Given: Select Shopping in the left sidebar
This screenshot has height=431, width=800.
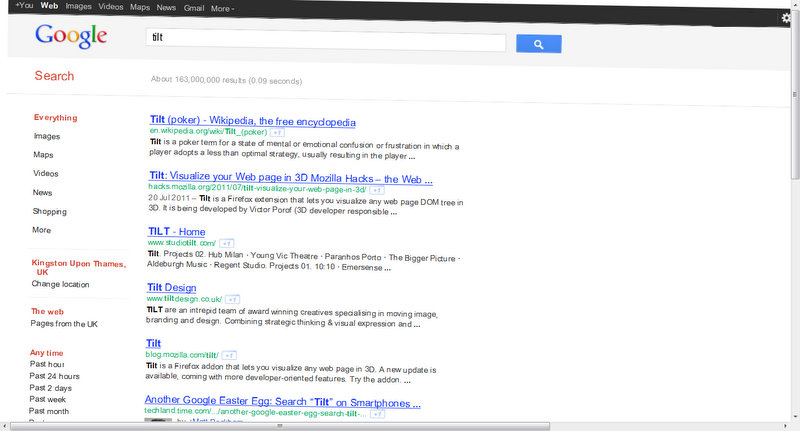Looking at the screenshot, I should [x=49, y=211].
